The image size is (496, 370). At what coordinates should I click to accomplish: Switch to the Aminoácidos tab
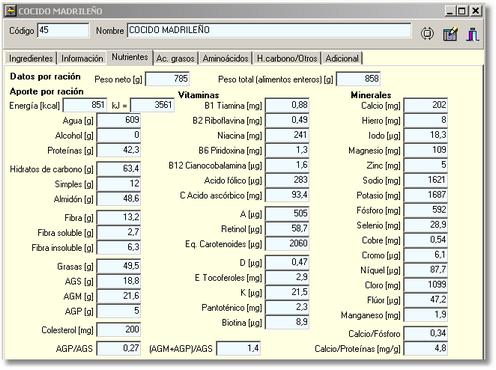click(x=225, y=58)
